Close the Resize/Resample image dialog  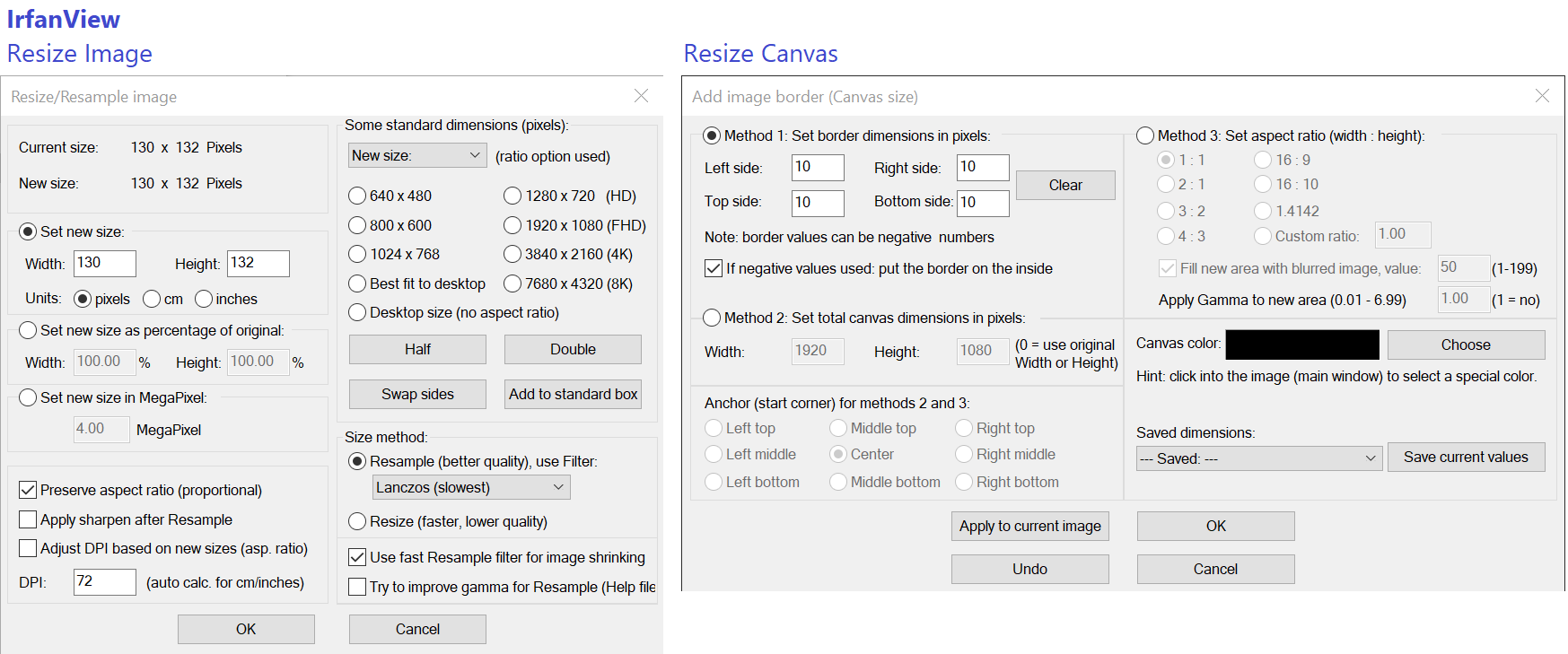click(x=641, y=96)
